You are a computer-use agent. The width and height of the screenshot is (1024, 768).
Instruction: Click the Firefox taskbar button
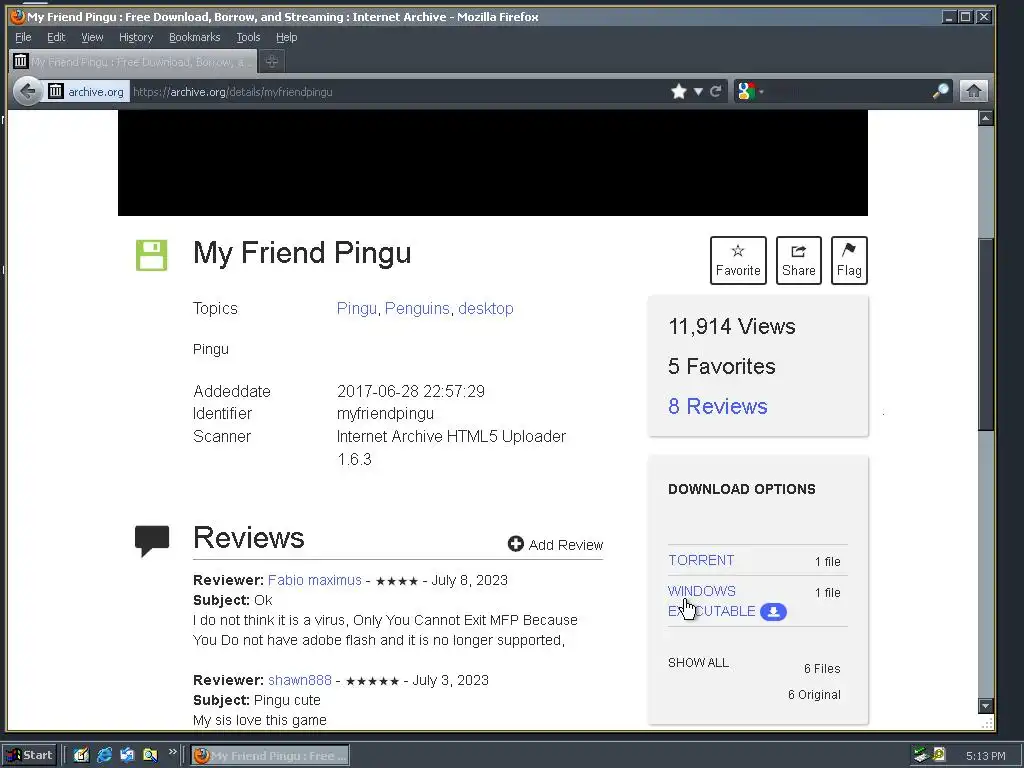(x=270, y=755)
